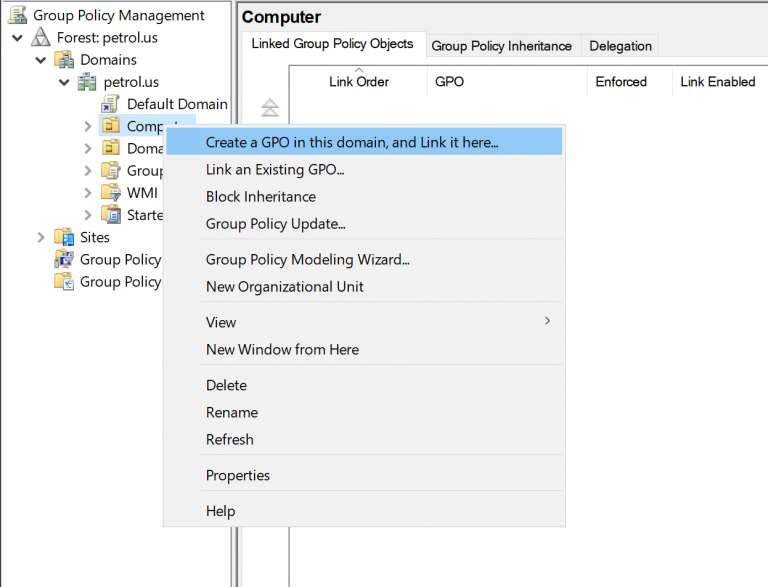Select Default Domain policy tree item
The width and height of the screenshot is (768, 587).
pos(177,104)
